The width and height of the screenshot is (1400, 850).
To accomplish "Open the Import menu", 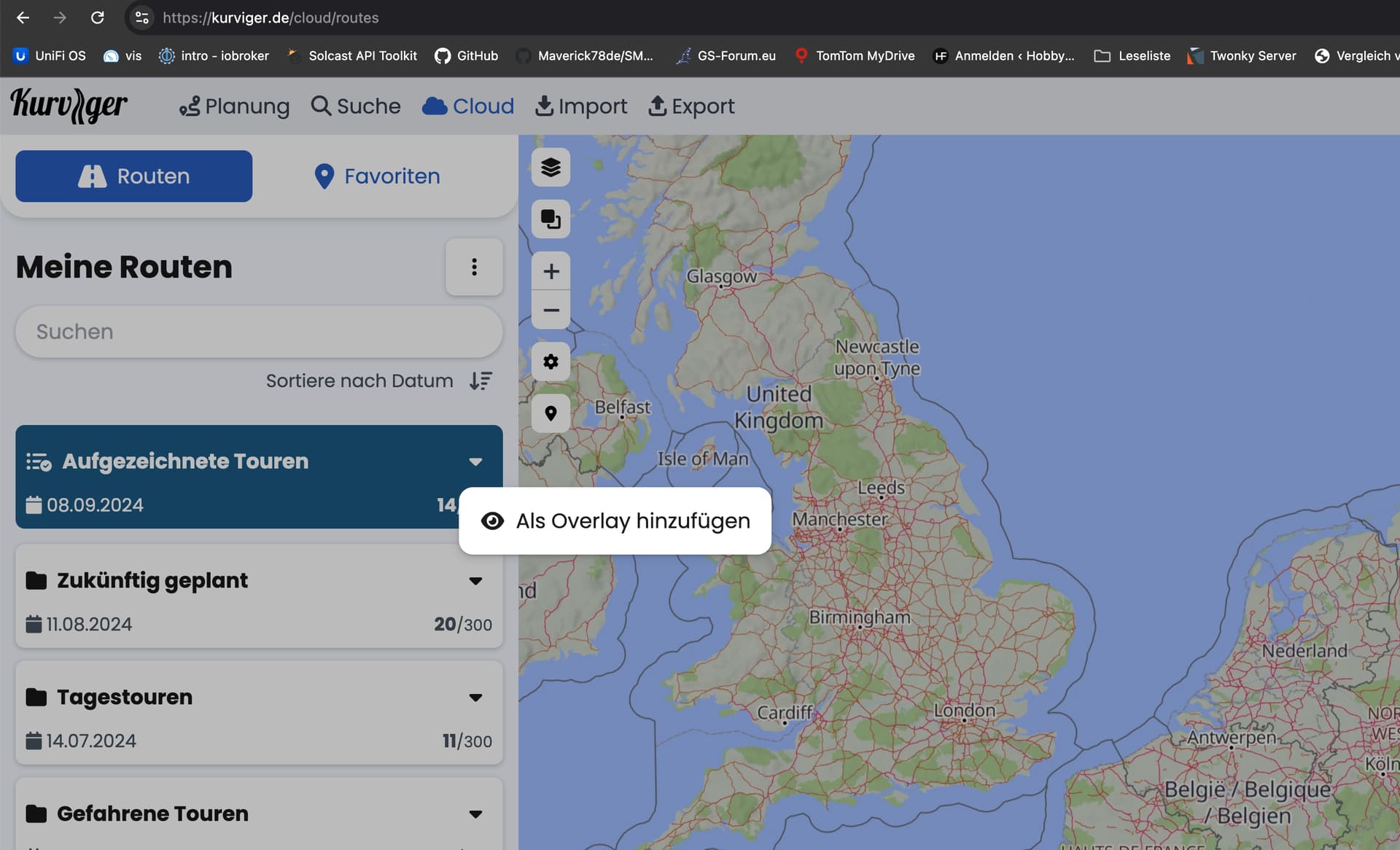I will pyautogui.click(x=581, y=106).
